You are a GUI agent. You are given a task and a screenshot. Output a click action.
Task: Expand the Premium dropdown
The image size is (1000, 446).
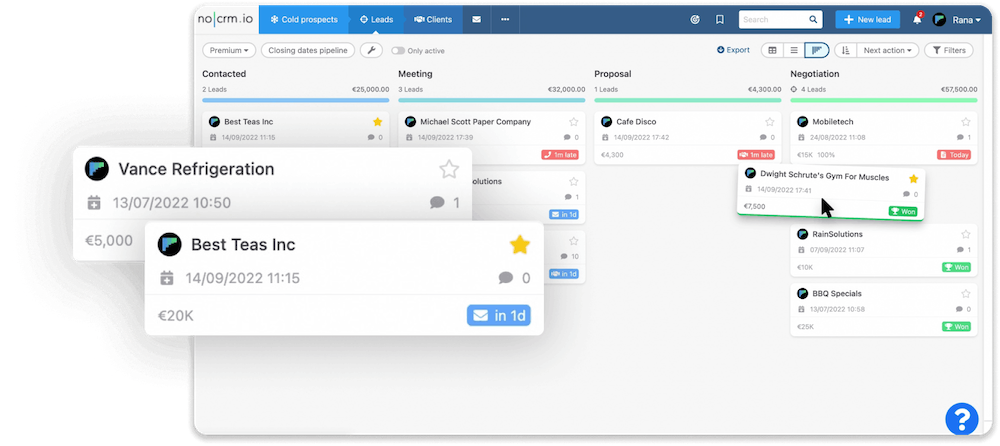(229, 50)
